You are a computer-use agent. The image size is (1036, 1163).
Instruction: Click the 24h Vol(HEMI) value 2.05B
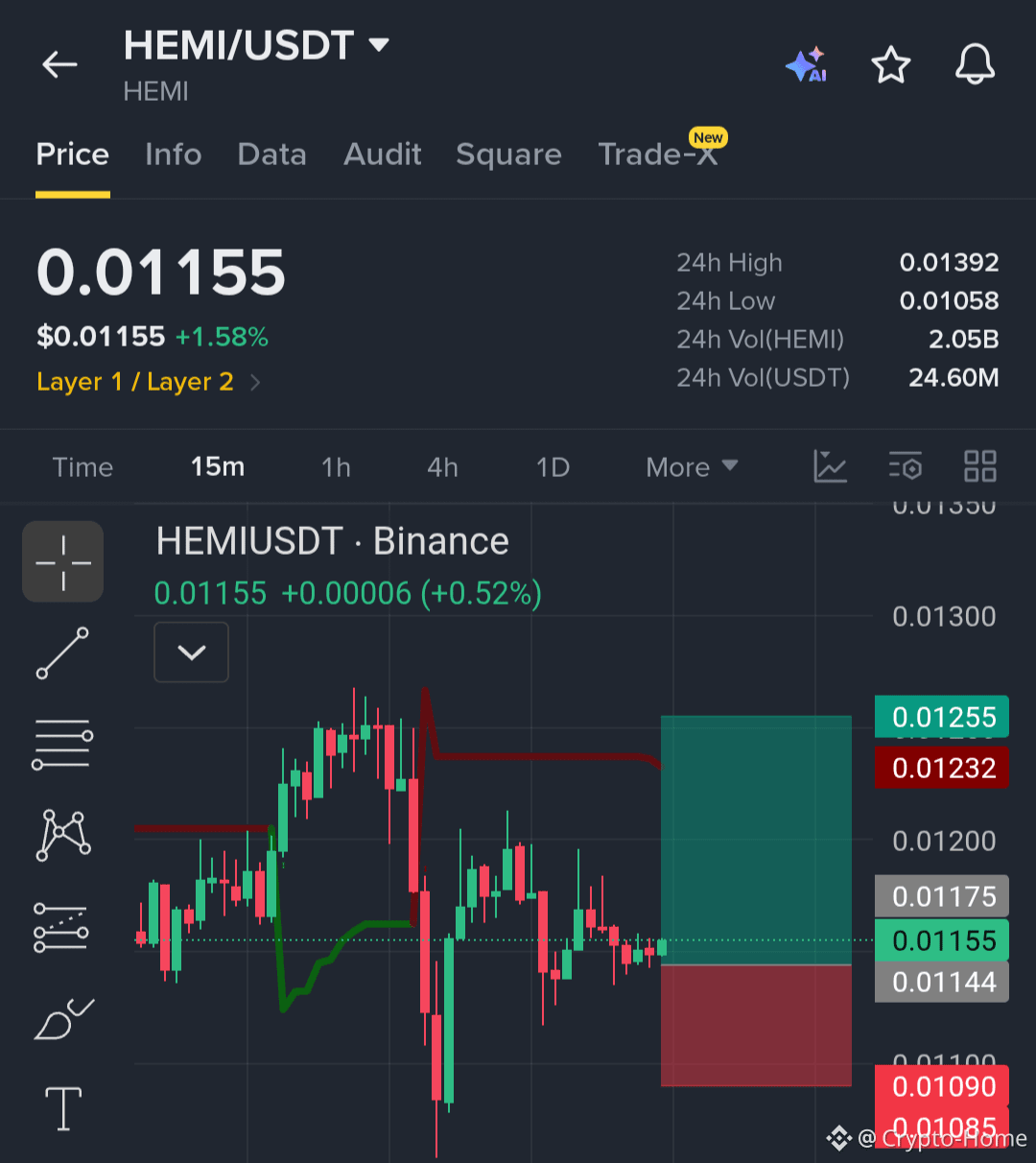[x=963, y=340]
